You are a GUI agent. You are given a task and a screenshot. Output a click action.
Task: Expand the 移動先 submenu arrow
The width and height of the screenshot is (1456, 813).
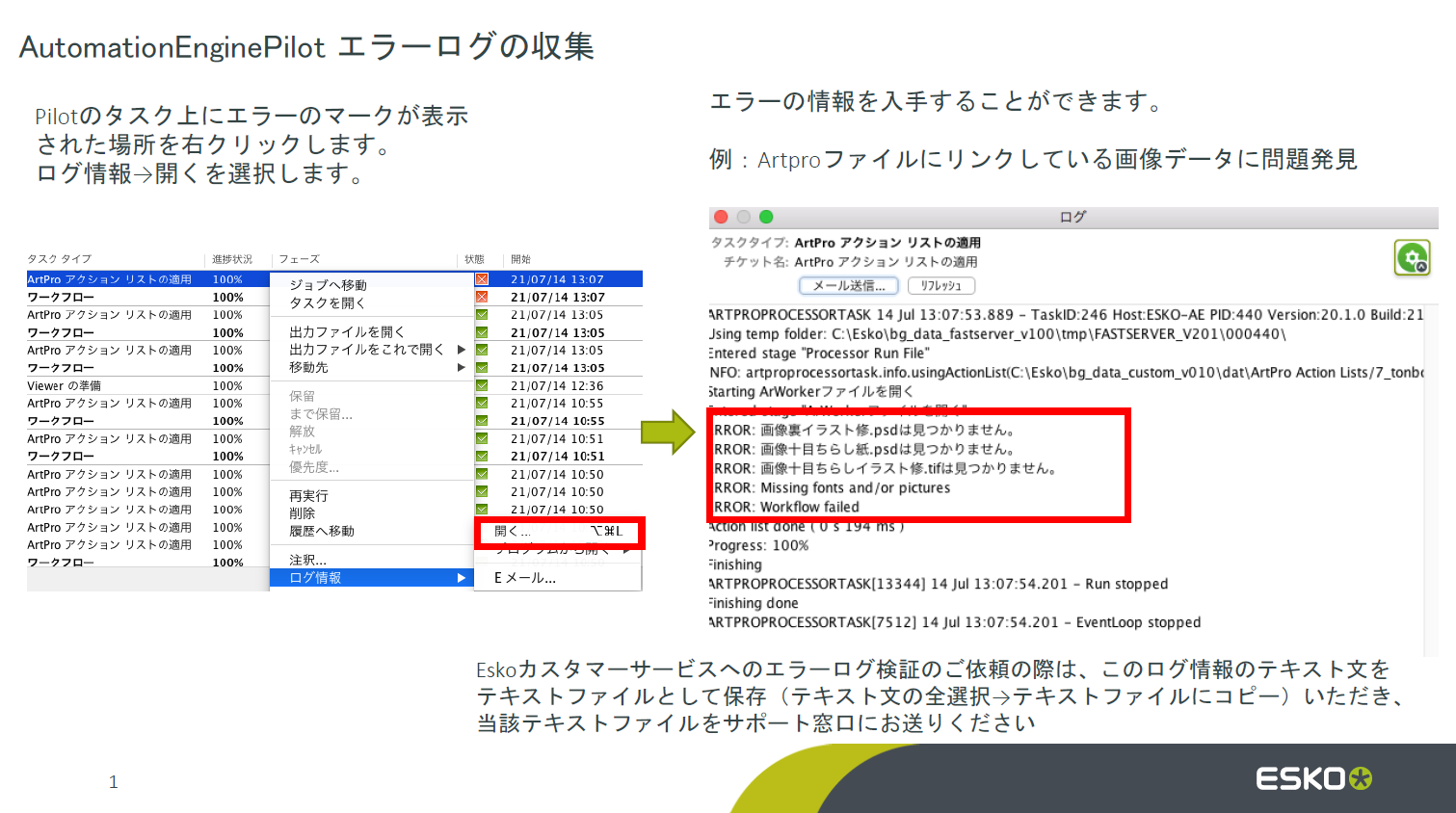click(462, 367)
